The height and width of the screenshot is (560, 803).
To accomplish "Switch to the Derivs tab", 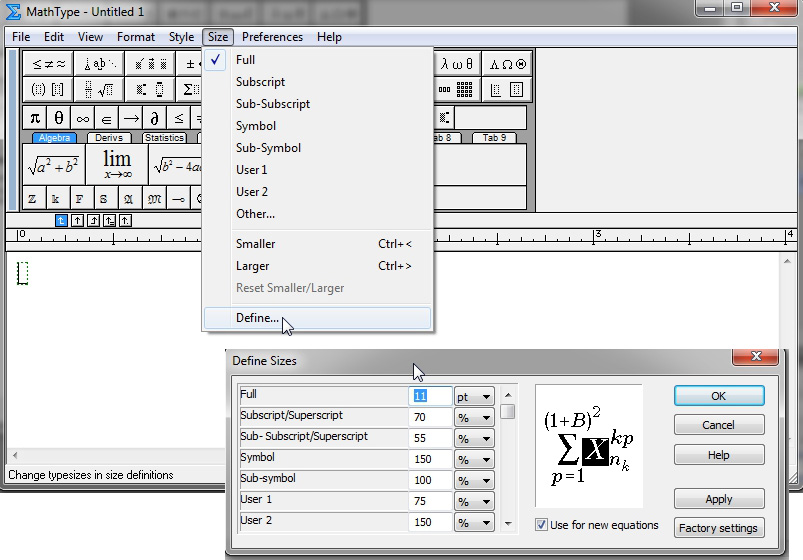I will [109, 138].
